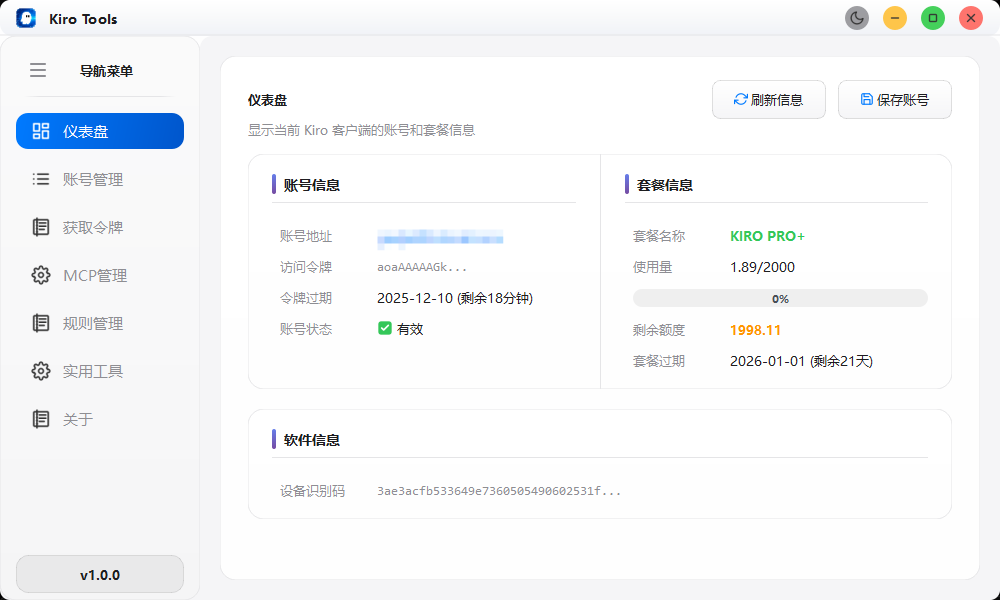Click the v1.0.0 version button
This screenshot has height=600, width=1000.
[99, 574]
